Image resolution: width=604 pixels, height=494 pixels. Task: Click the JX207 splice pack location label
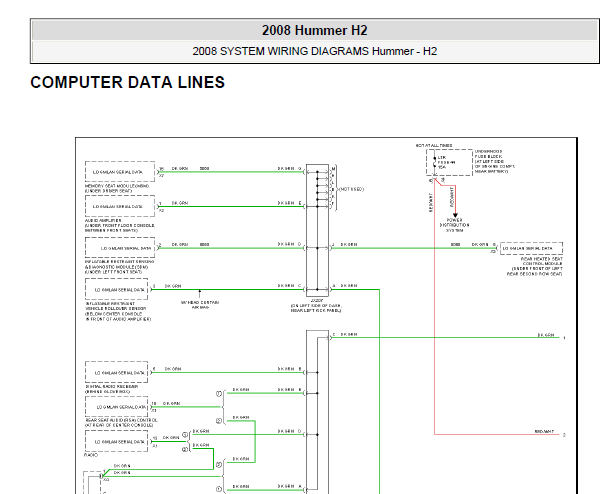coord(316,305)
